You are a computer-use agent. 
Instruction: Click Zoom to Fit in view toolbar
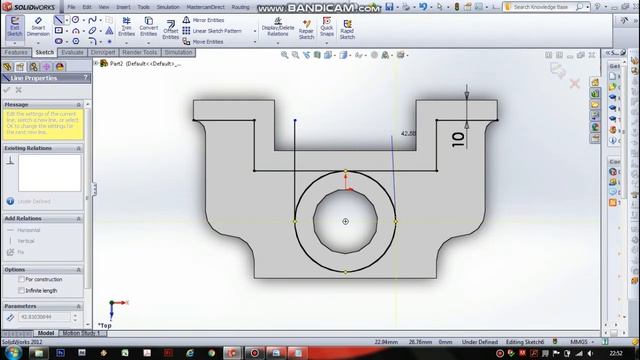pos(284,55)
